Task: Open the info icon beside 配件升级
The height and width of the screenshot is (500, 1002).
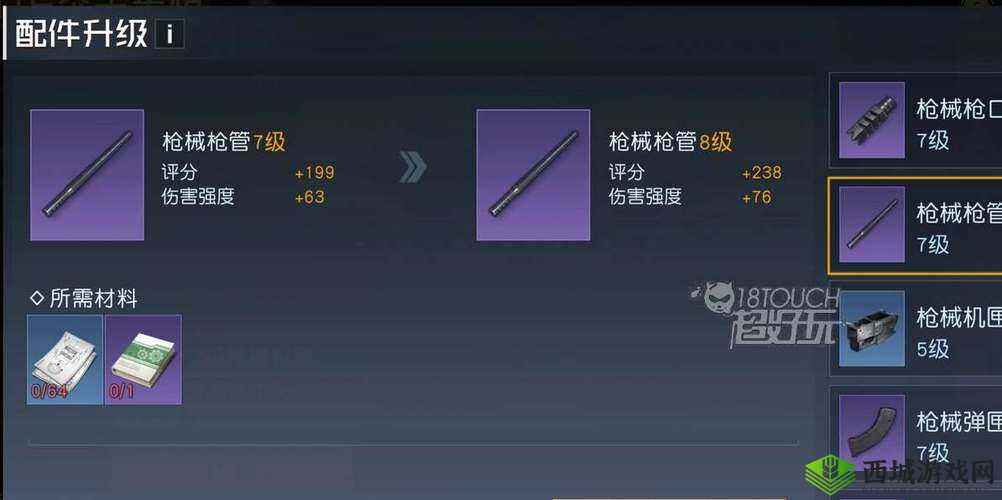Action: [x=169, y=35]
